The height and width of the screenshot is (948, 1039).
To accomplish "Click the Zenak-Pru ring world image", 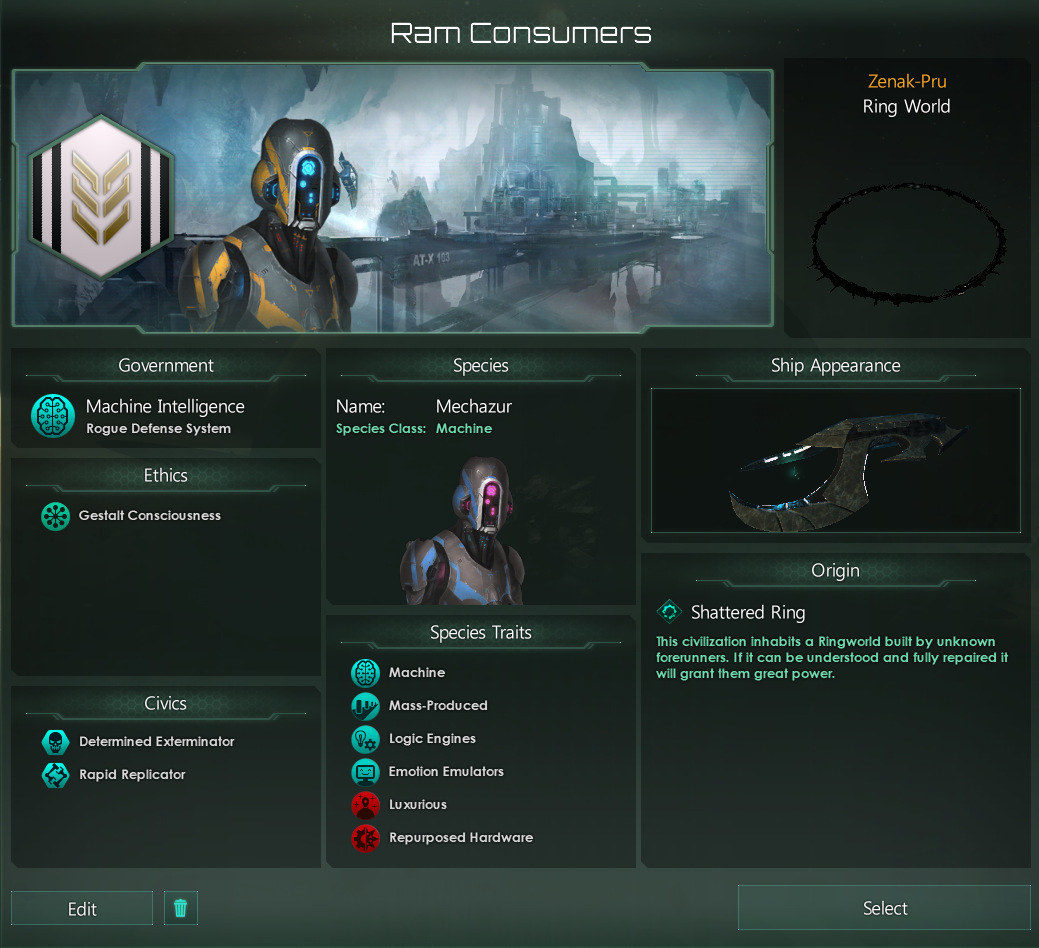I will click(907, 243).
